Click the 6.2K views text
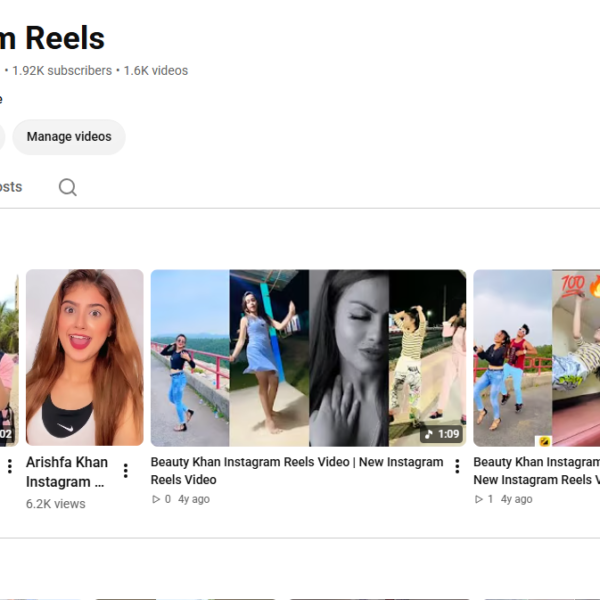Screen dimensions: 600x600 click(x=55, y=504)
